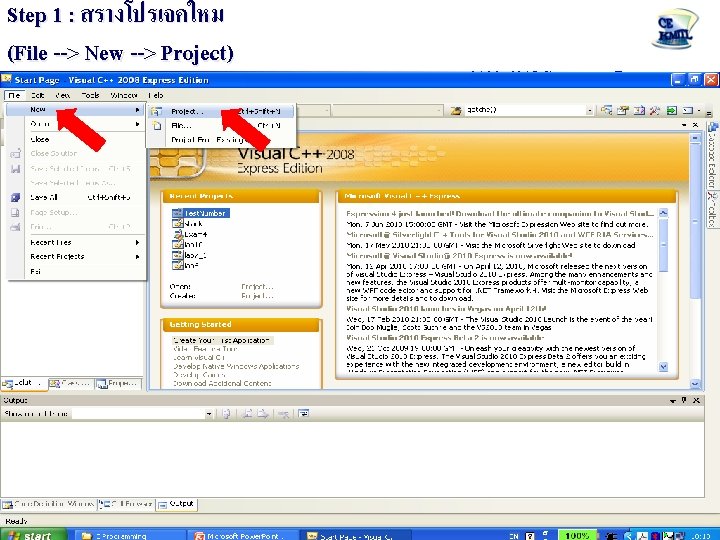Choose Project... from the New submenu
This screenshot has height=540, width=720.
(x=221, y=111)
